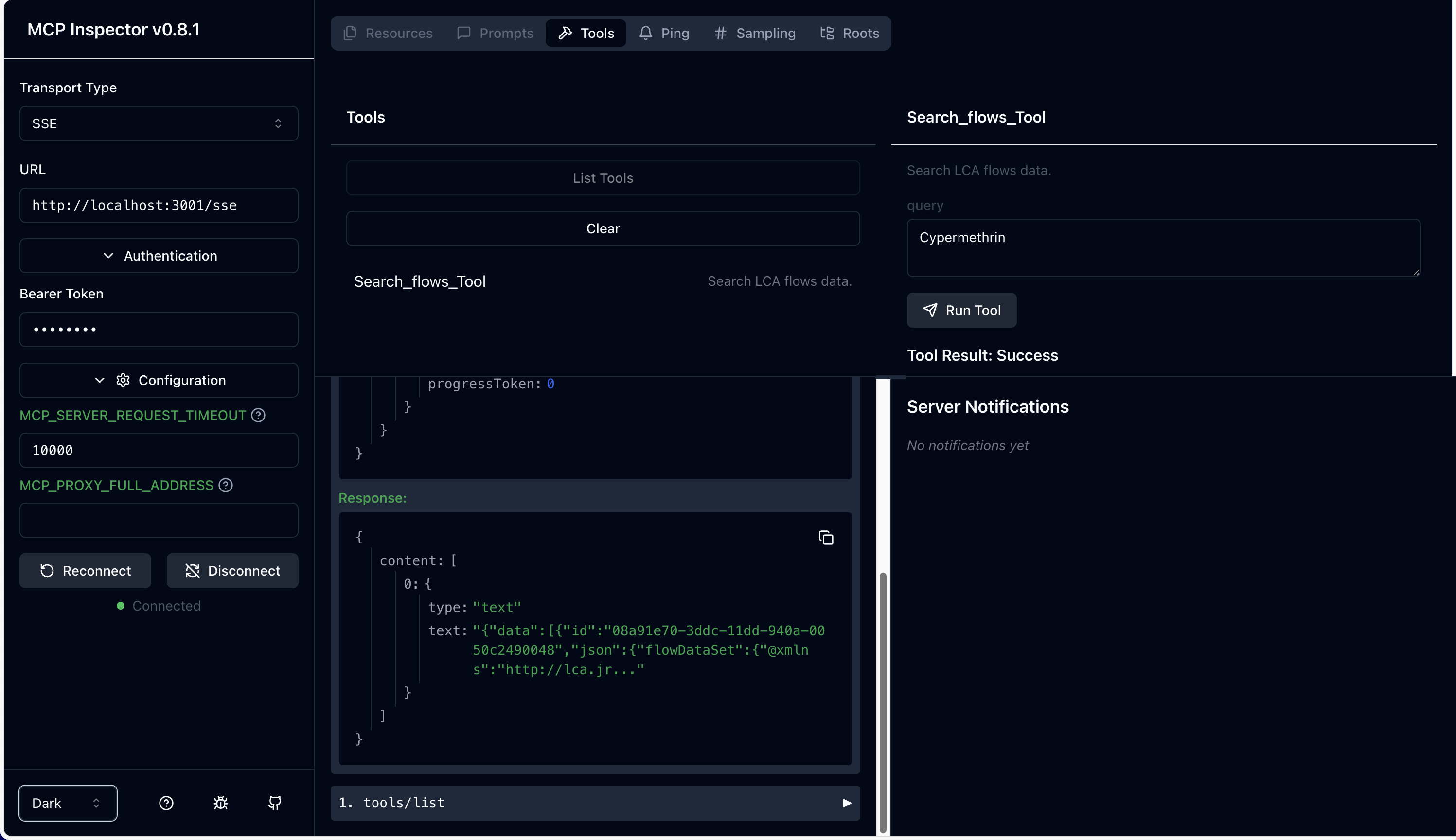This screenshot has width=1456, height=840.
Task: Click the List Tools button
Action: point(603,178)
